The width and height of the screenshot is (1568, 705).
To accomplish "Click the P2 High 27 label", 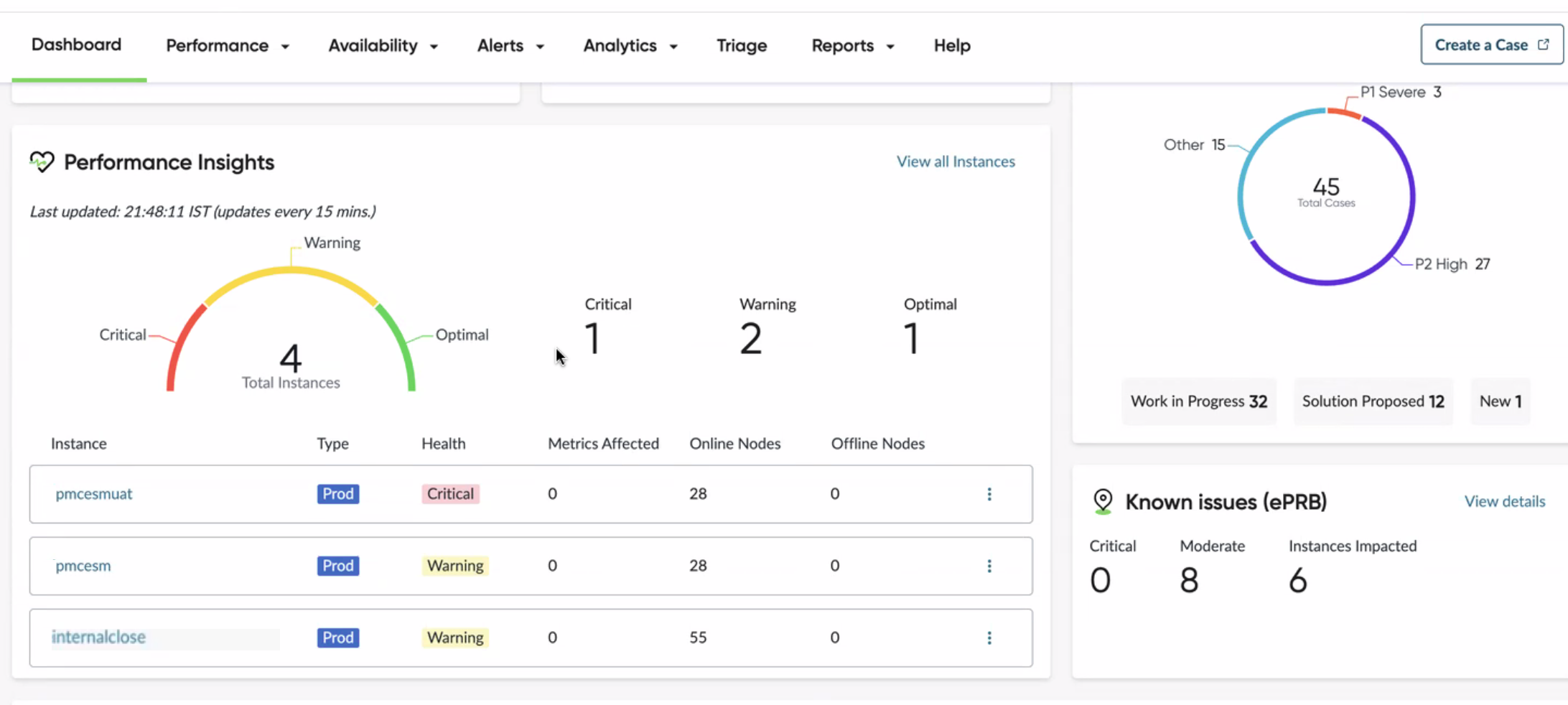I will [1452, 264].
